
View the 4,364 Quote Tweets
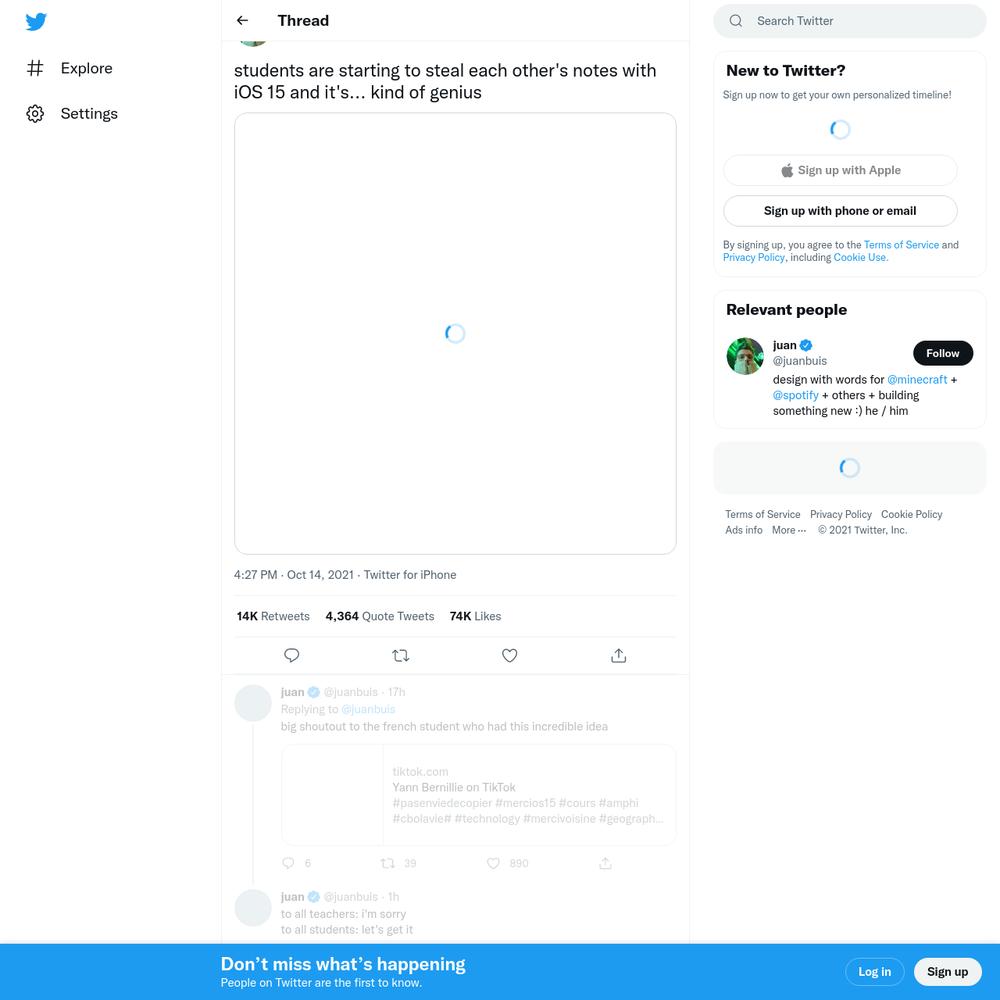tap(379, 616)
